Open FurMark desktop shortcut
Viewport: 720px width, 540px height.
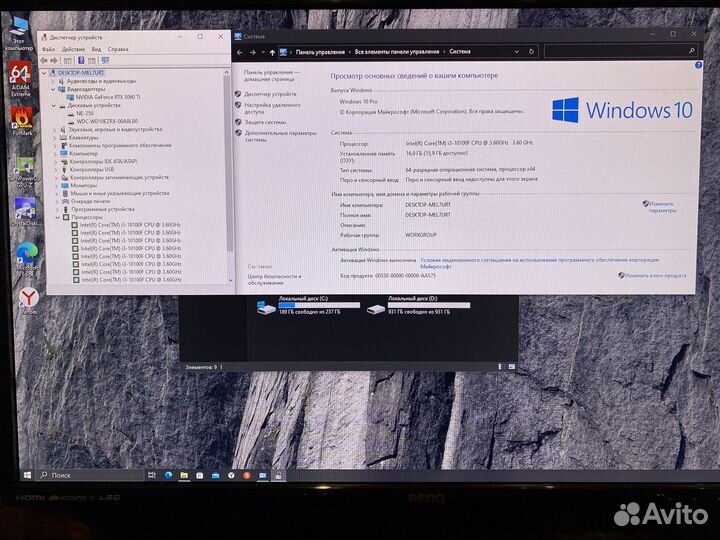point(22,122)
